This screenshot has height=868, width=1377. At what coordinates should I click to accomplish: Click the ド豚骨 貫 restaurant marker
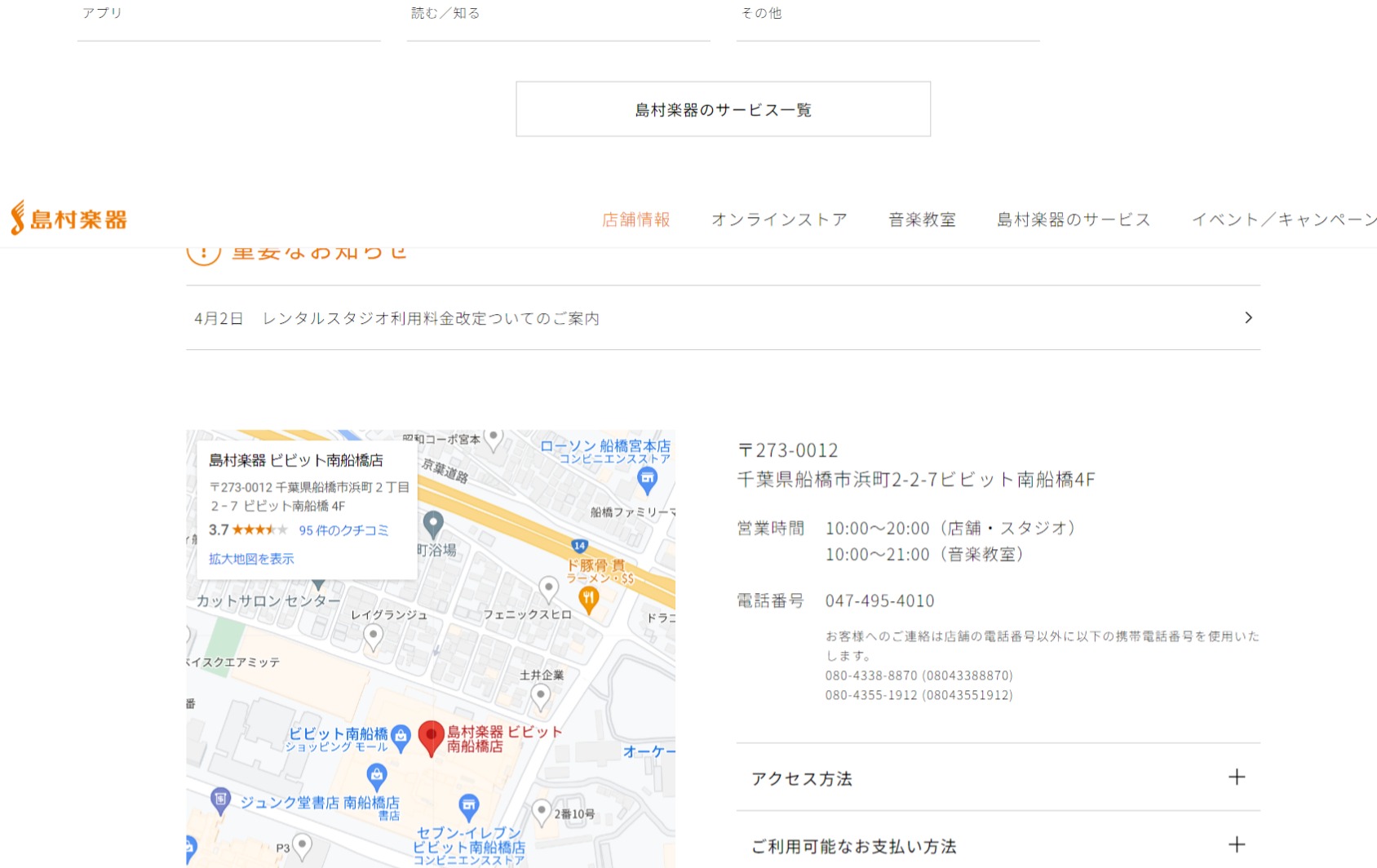(x=588, y=600)
